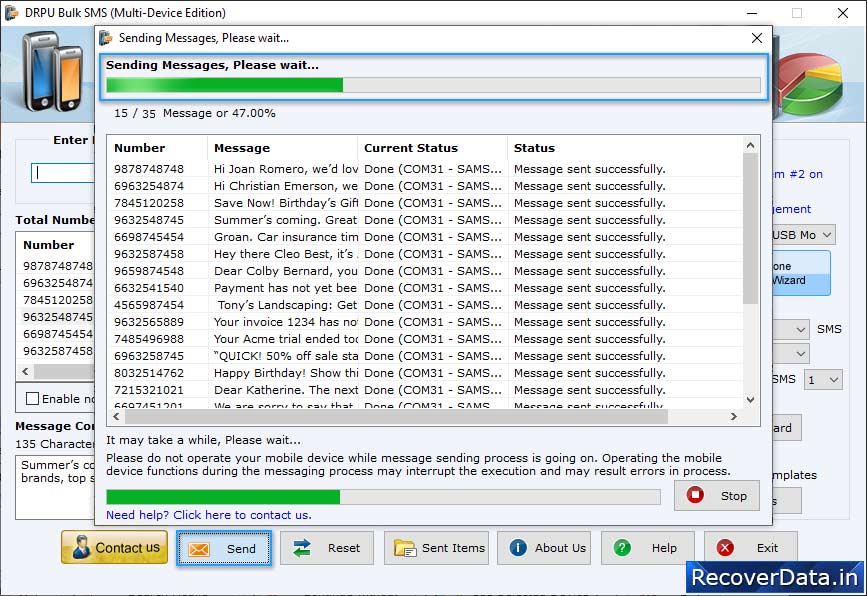
Task: Select Happy Birthday! Show this row
Action: (425, 373)
